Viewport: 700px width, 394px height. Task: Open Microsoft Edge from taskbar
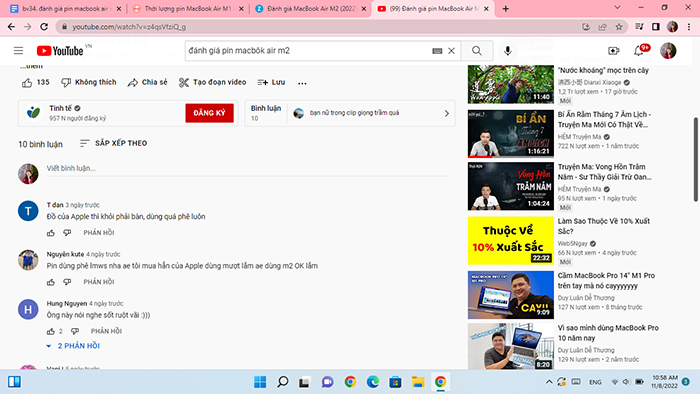(x=373, y=382)
